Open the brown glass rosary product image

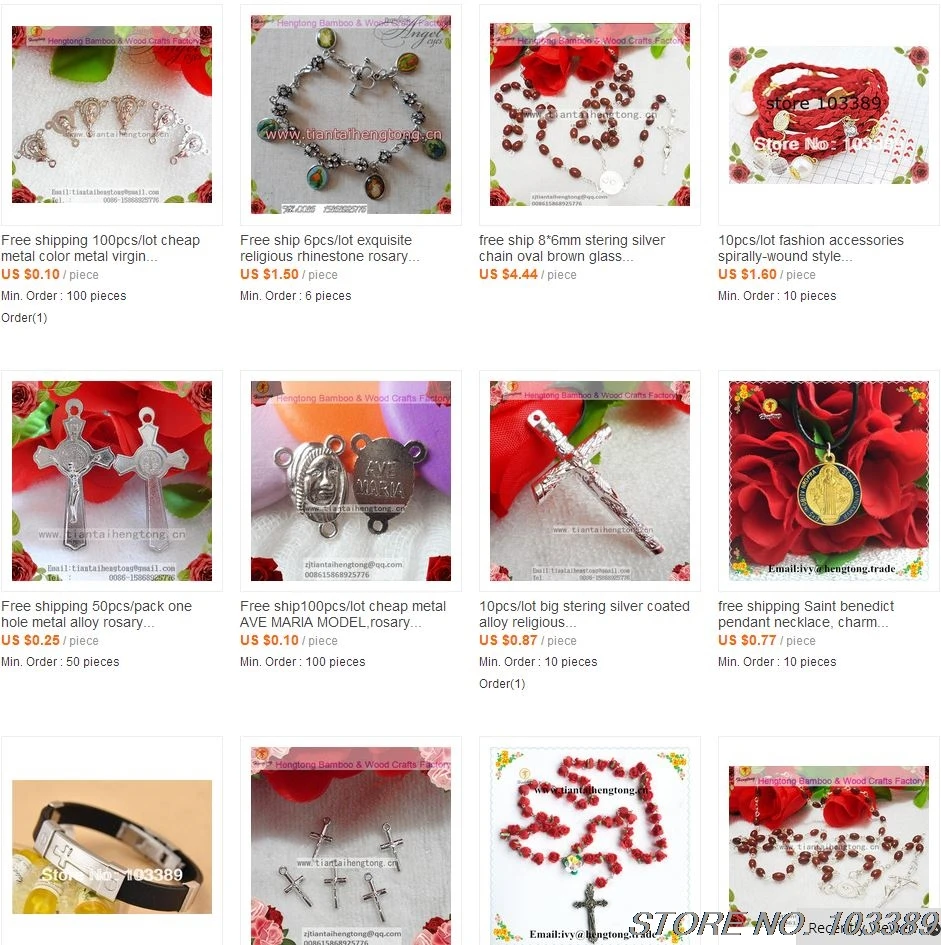590,115
